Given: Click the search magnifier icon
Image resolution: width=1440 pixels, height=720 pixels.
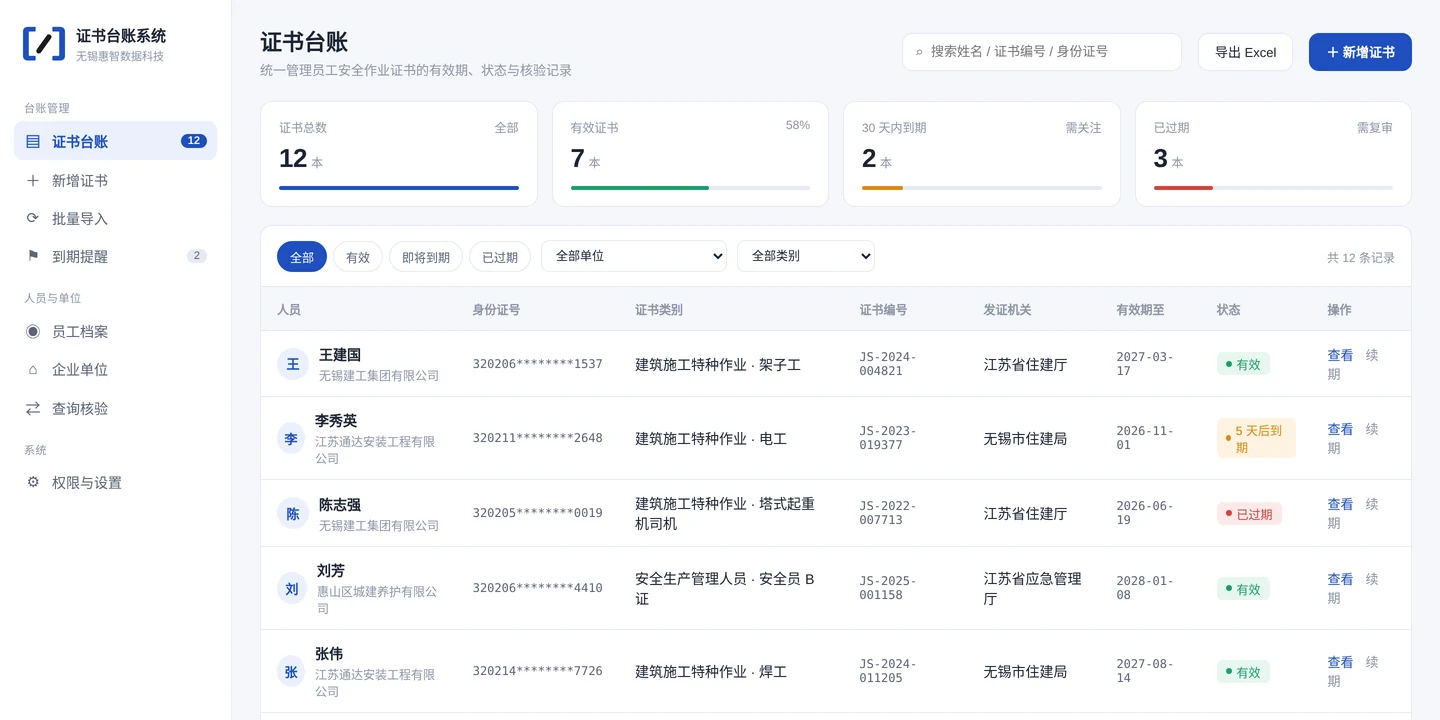Looking at the screenshot, I should [x=919, y=52].
